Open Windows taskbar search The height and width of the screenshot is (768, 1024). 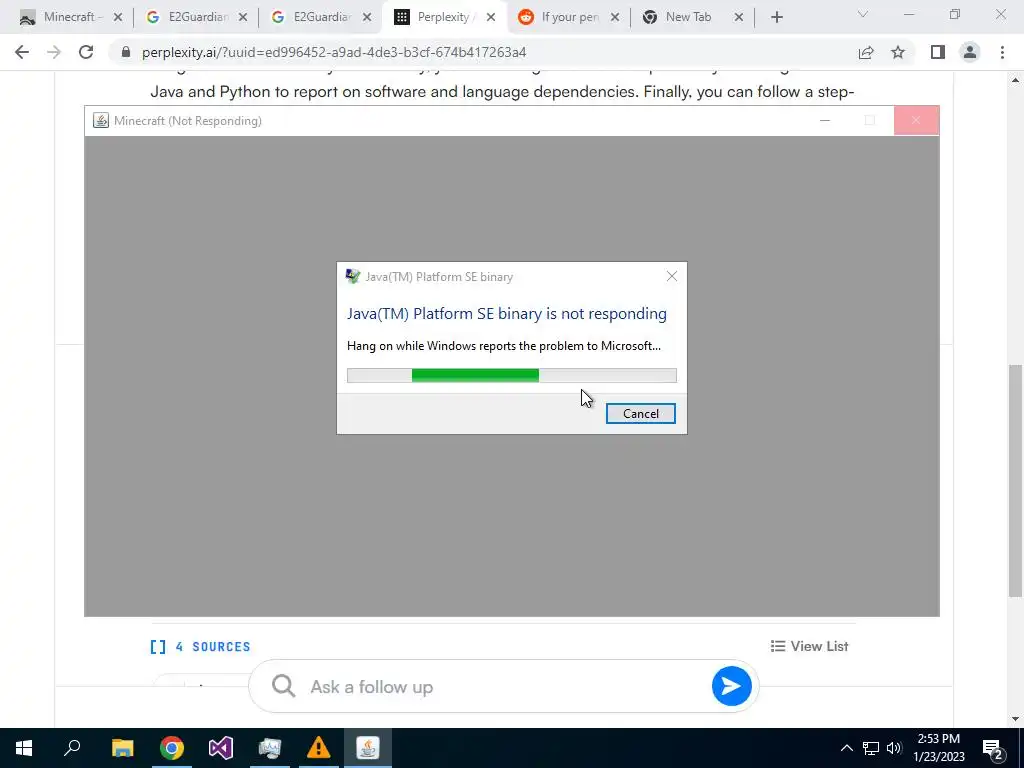click(72, 748)
